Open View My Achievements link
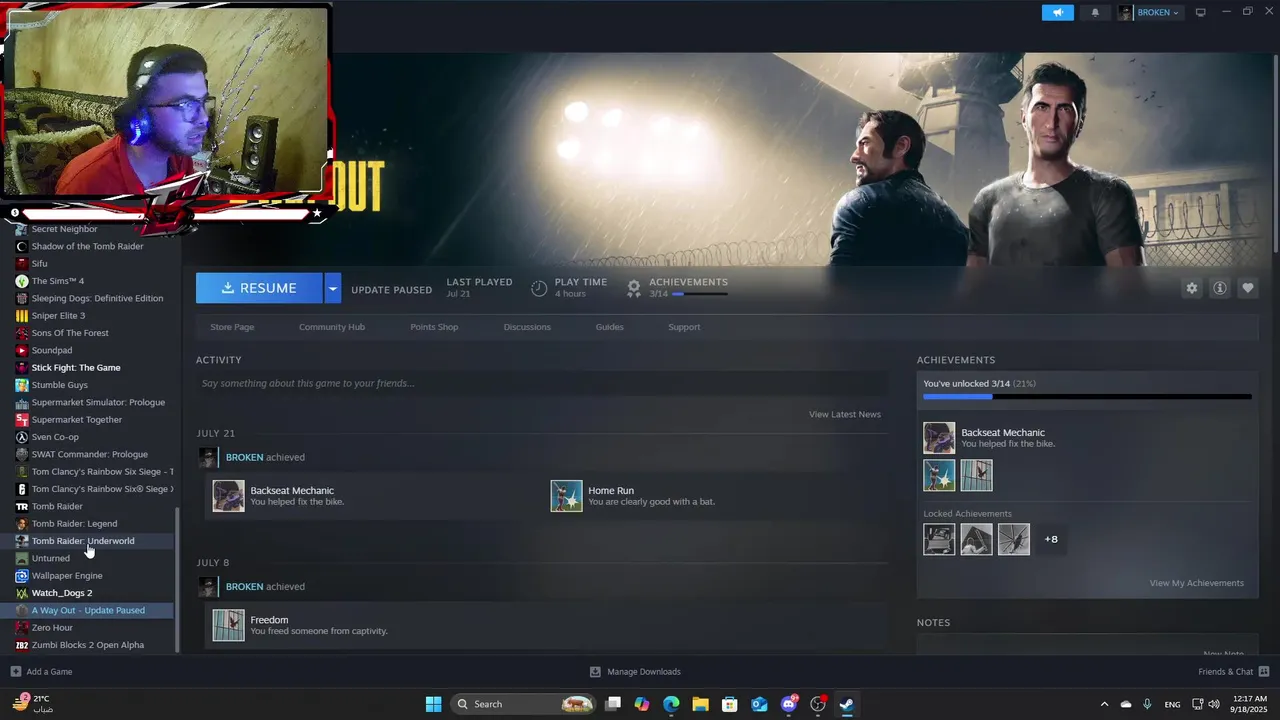Screen dimensions: 1280x720 1197,583
